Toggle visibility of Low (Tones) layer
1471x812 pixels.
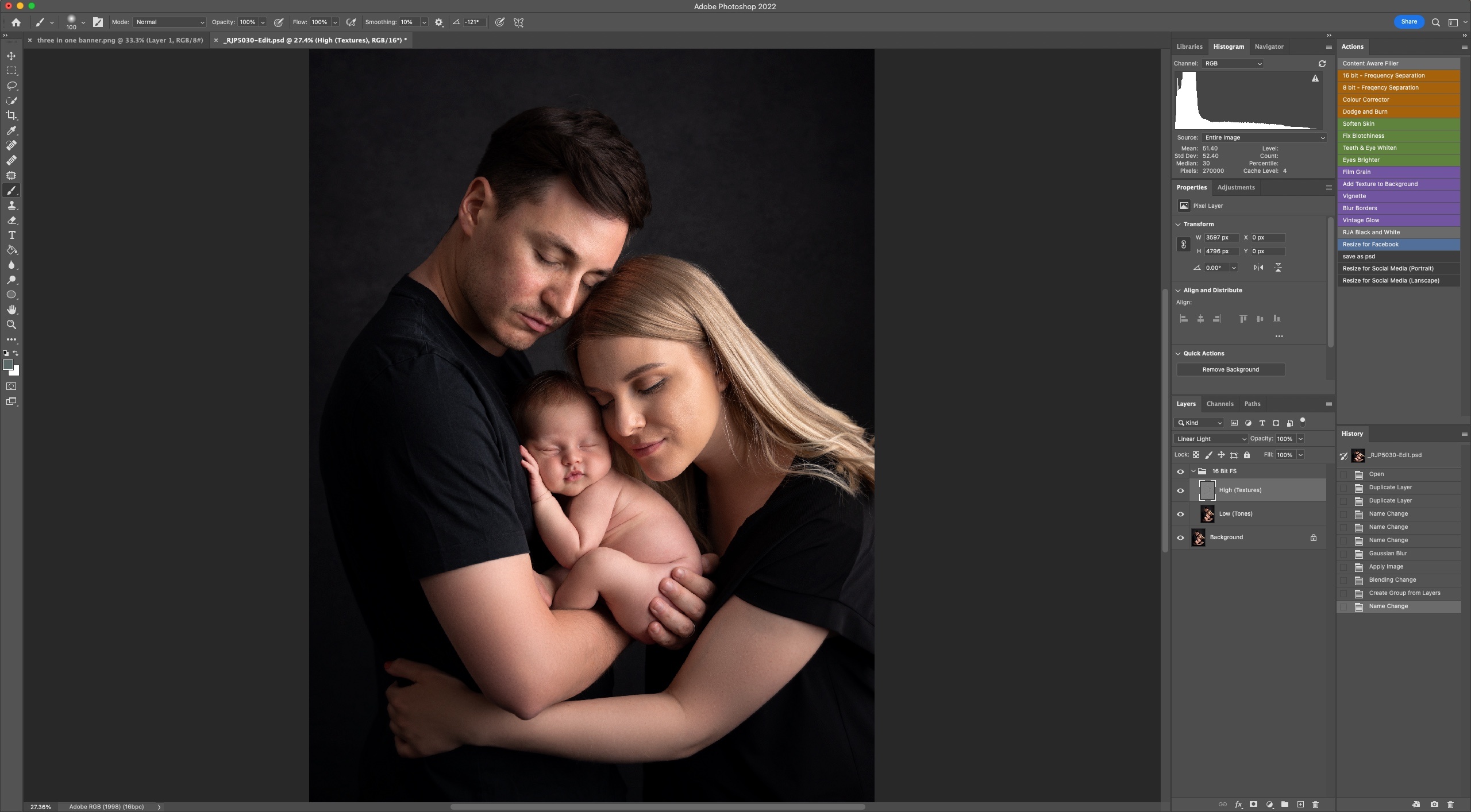(x=1180, y=514)
